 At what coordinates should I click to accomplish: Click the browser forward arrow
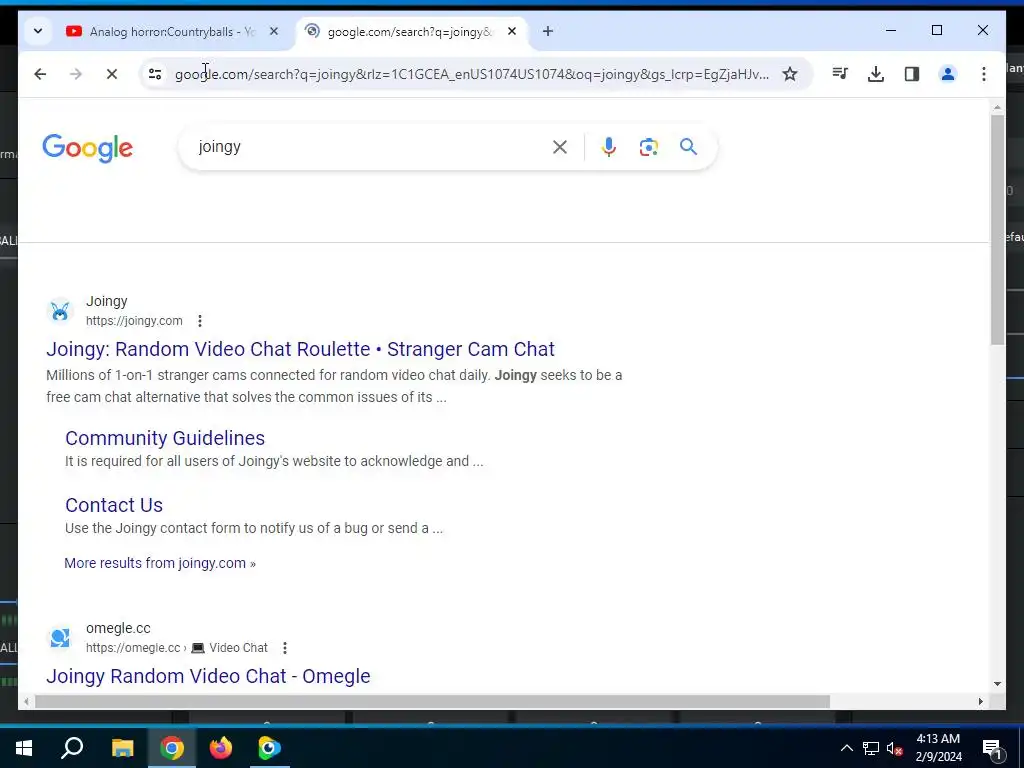click(x=76, y=74)
